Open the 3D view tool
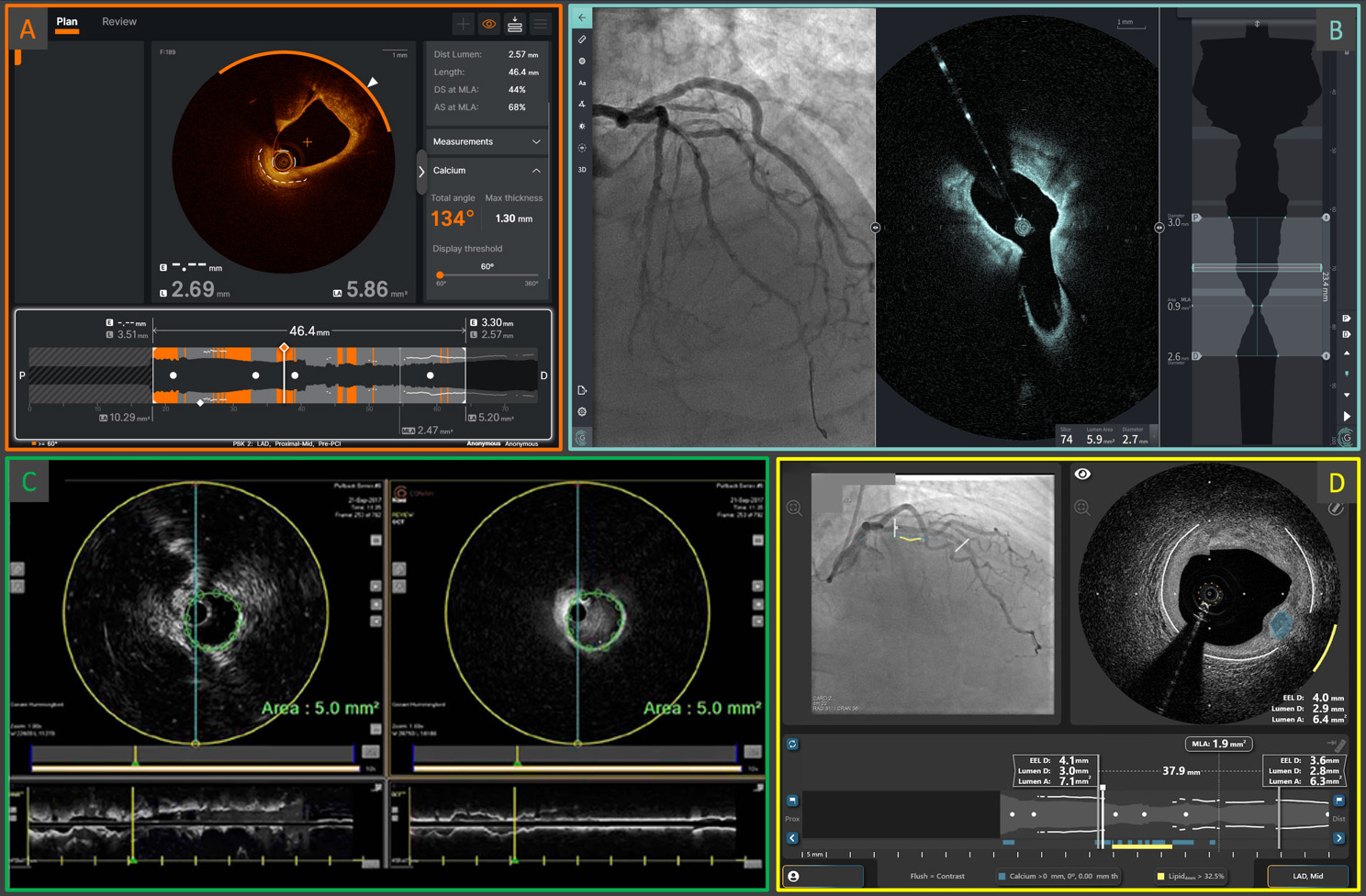 tap(582, 170)
